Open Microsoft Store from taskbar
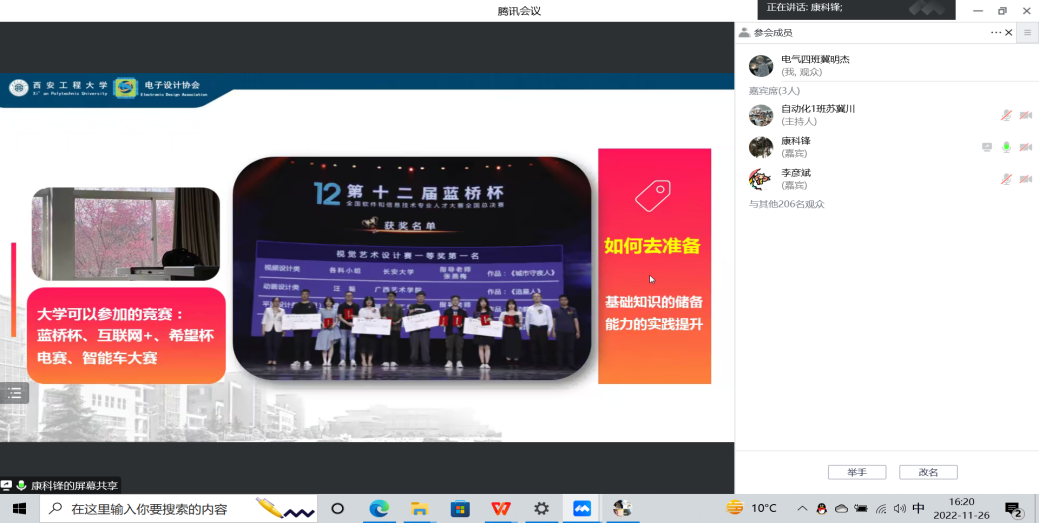The height and width of the screenshot is (523, 1039). [x=460, y=508]
